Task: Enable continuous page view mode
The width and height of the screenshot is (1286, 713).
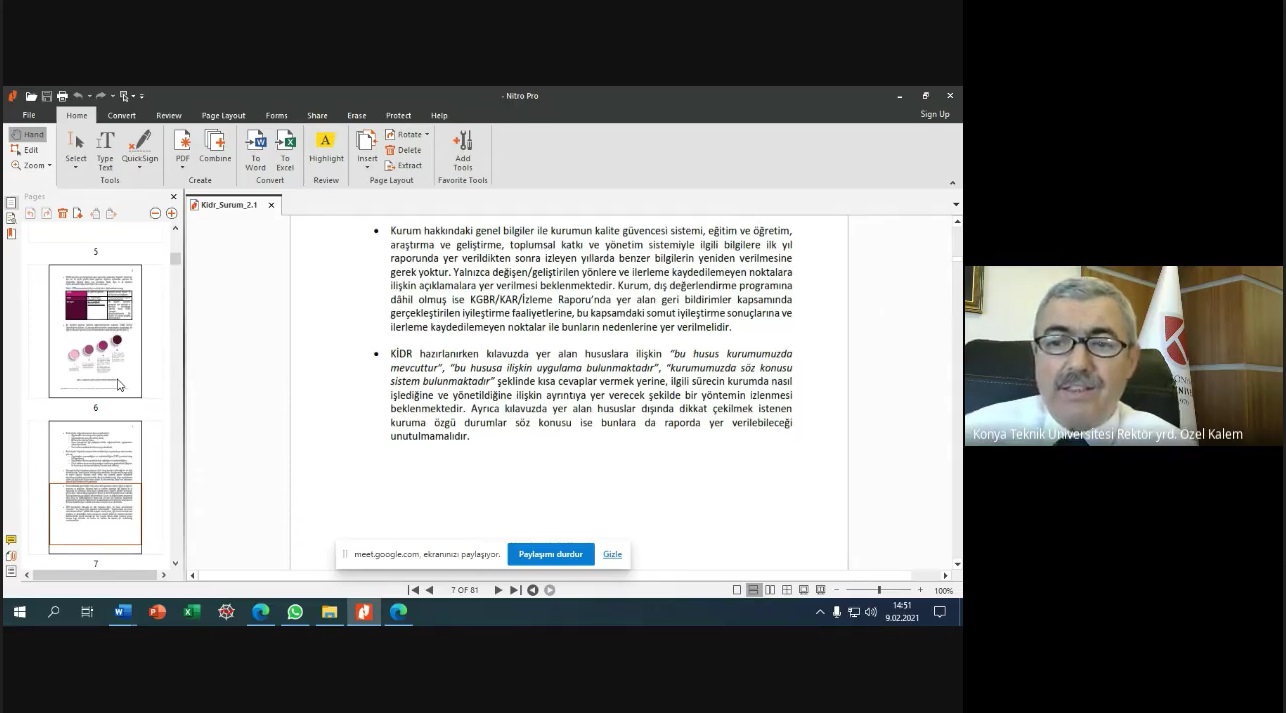Action: pos(753,590)
